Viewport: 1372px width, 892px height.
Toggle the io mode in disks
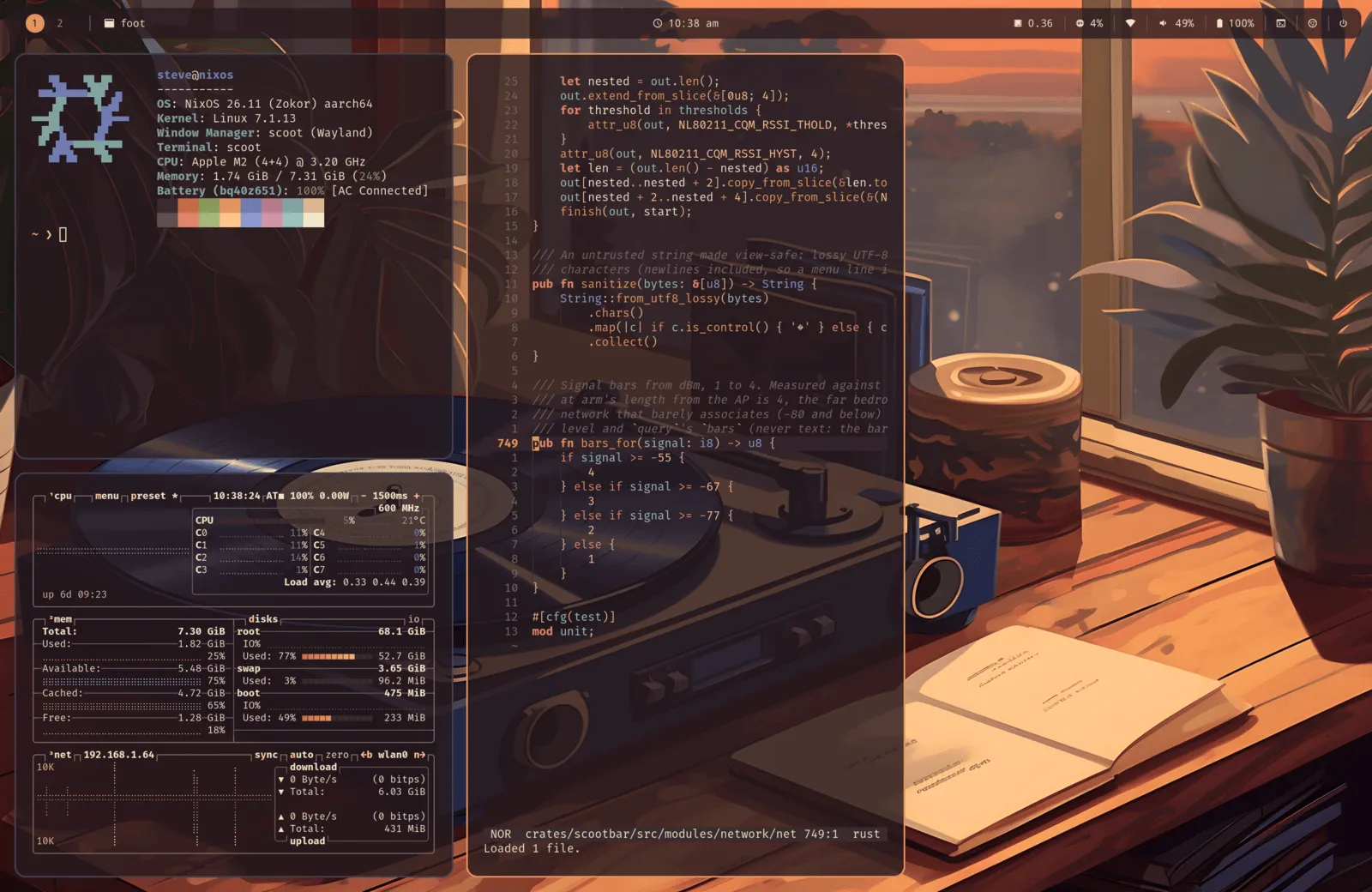[414, 619]
